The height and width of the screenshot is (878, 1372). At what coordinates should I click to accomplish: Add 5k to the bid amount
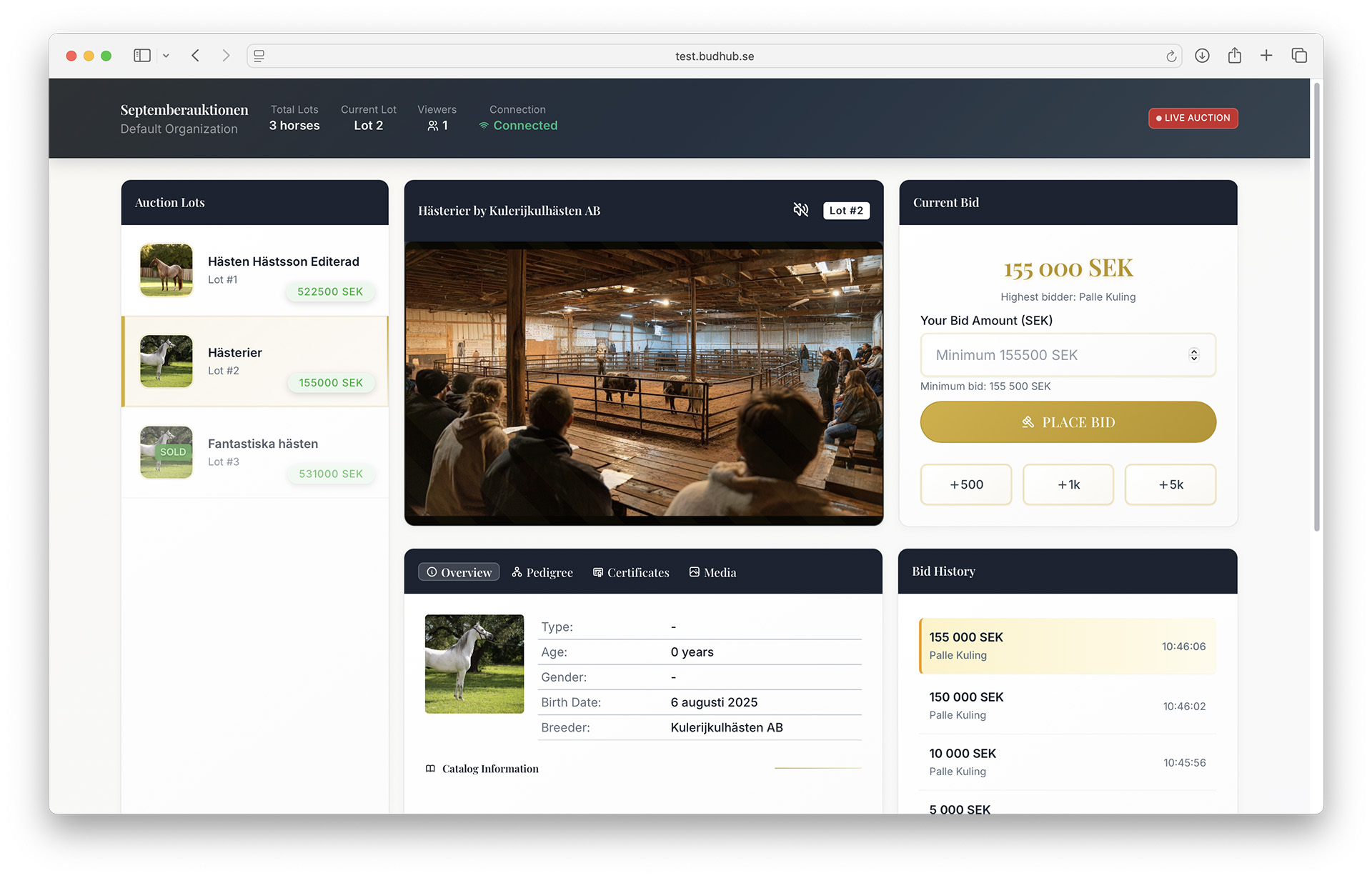coord(1170,484)
